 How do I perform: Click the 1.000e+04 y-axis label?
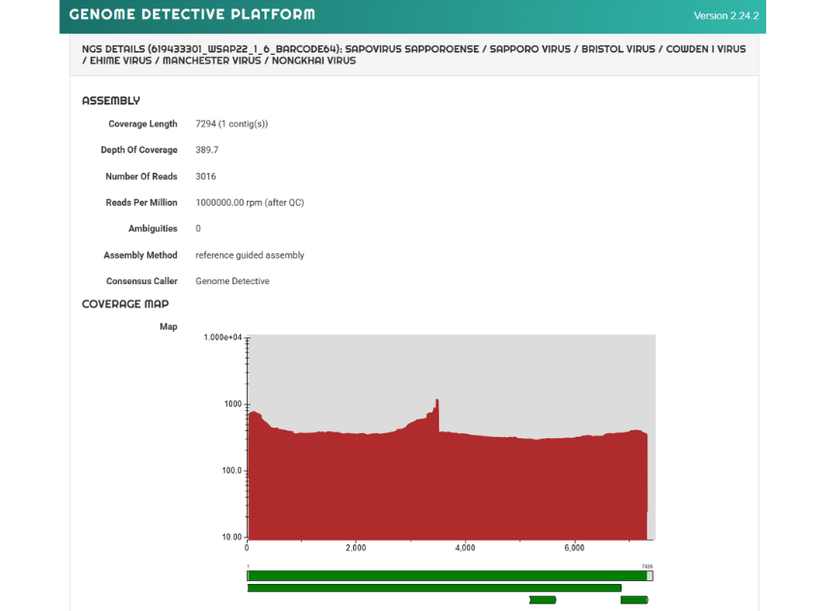coord(223,337)
